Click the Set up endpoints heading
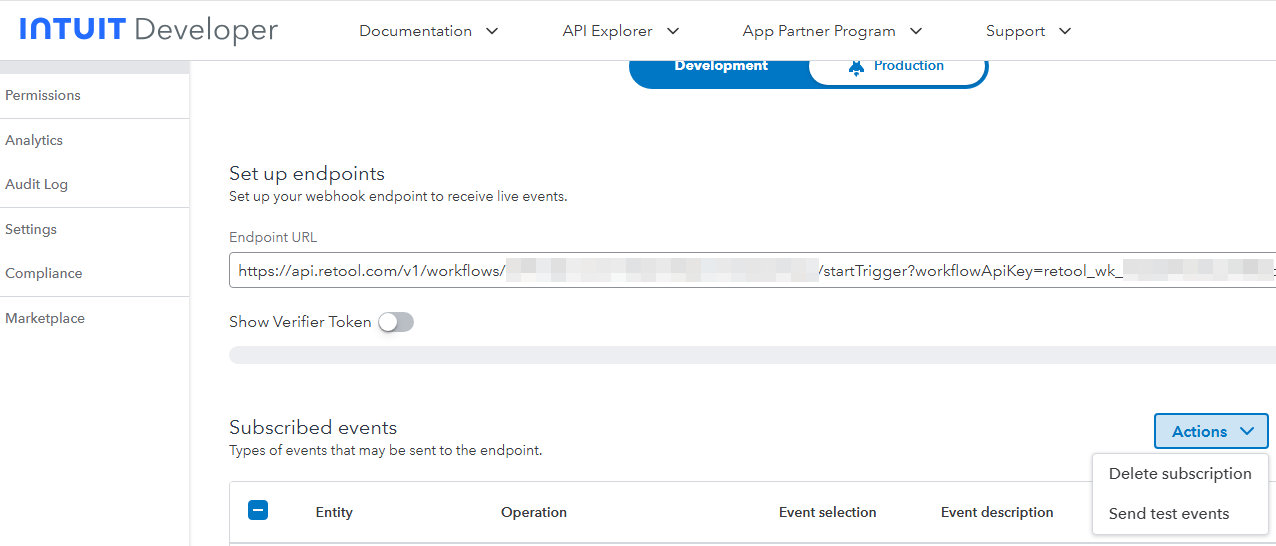The height and width of the screenshot is (546, 1276). click(307, 173)
